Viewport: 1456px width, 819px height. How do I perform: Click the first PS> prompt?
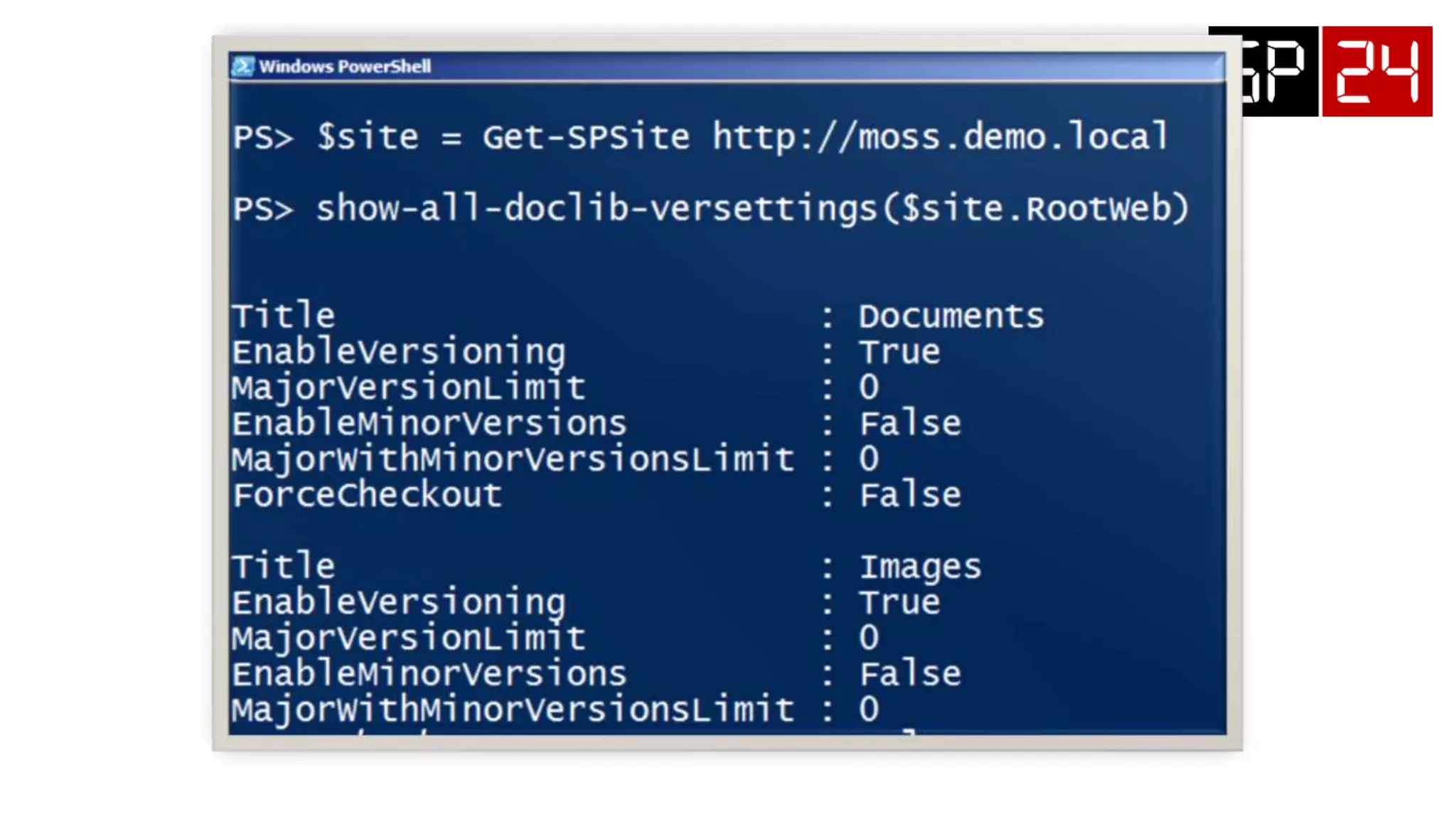point(262,136)
